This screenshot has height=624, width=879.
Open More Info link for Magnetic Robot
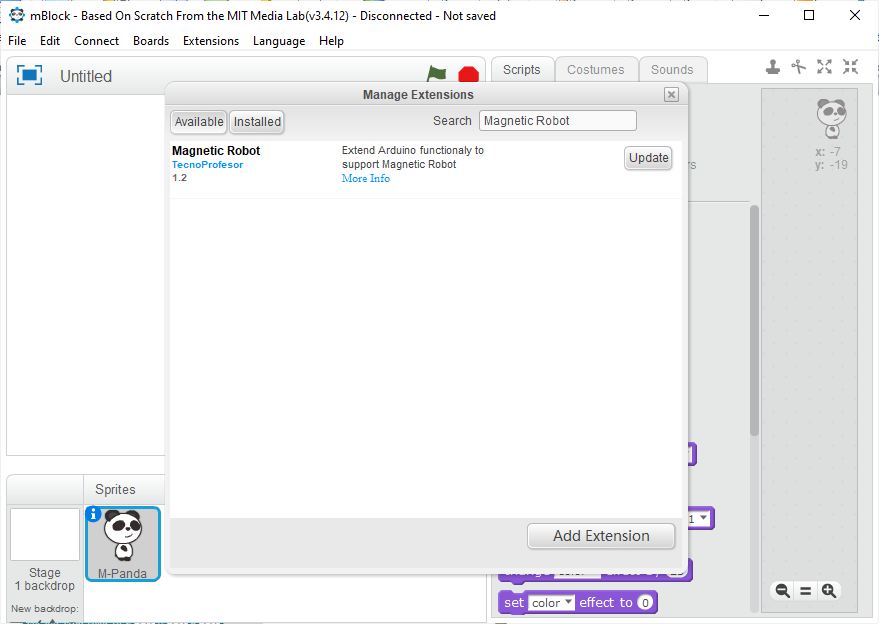point(366,178)
